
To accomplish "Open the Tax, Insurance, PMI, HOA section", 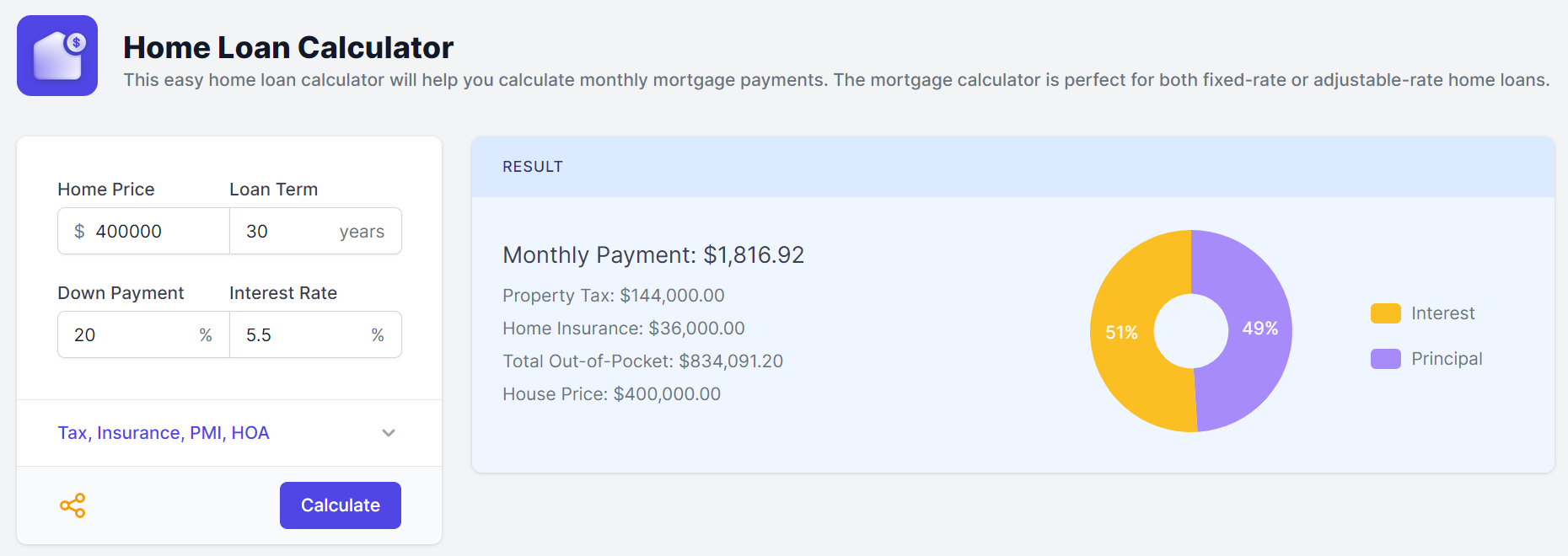I will click(x=164, y=433).
